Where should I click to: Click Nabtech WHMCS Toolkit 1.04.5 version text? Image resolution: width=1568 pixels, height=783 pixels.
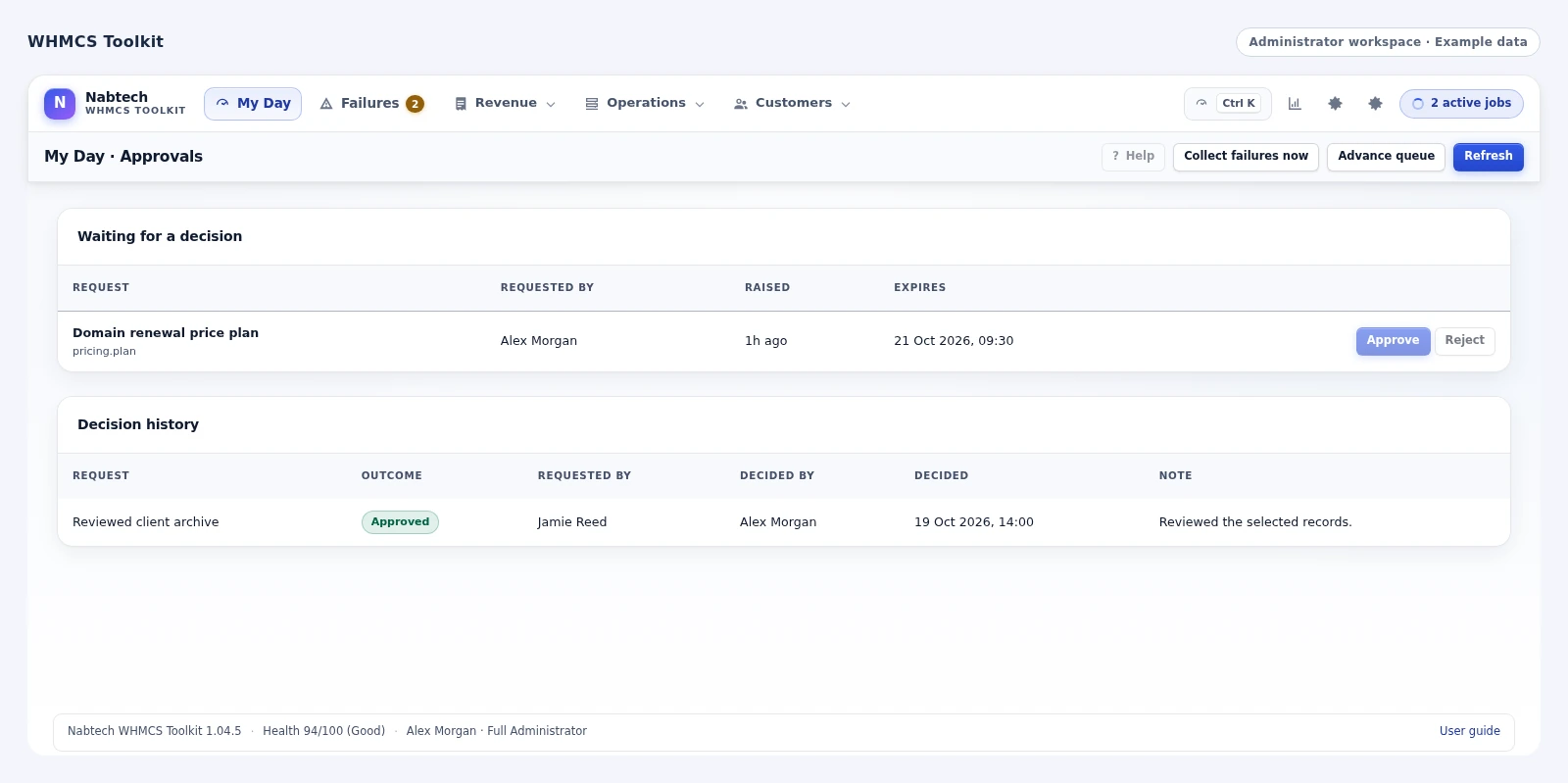(154, 731)
